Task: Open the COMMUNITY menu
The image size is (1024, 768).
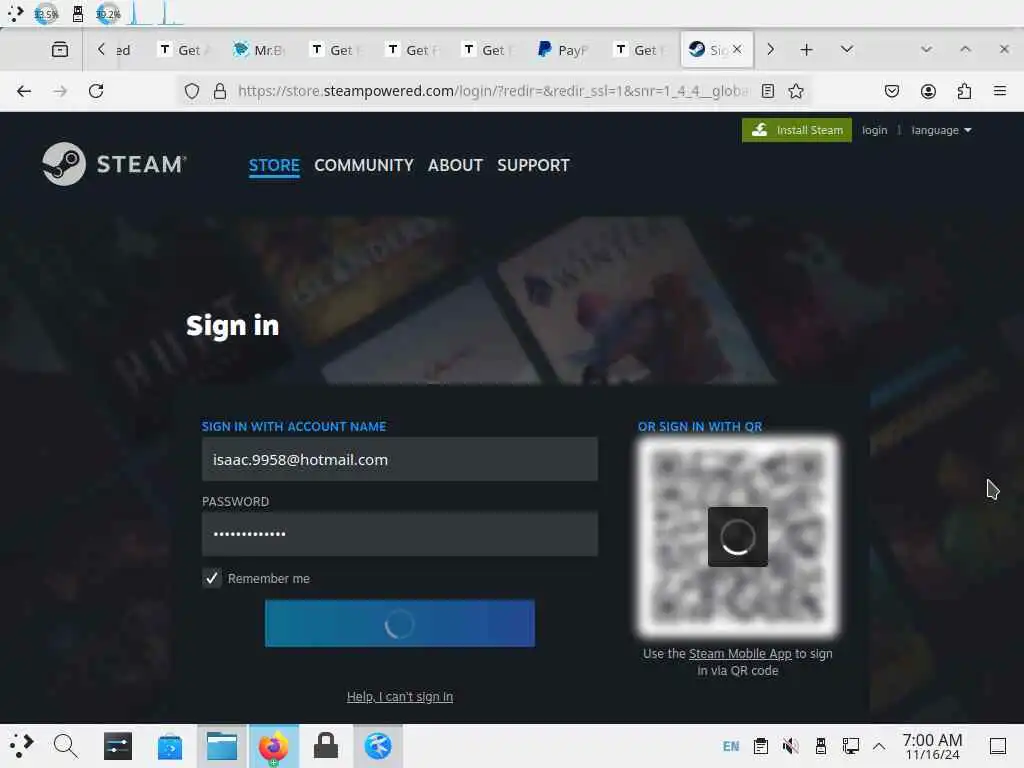Action: pyautogui.click(x=364, y=165)
